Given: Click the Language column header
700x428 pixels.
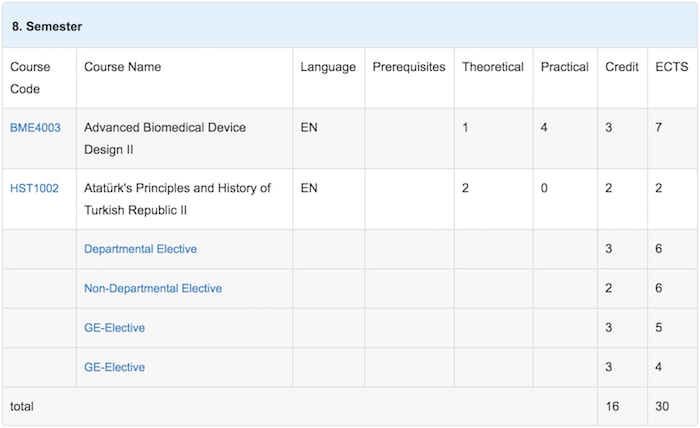Looking at the screenshot, I should pos(328,67).
